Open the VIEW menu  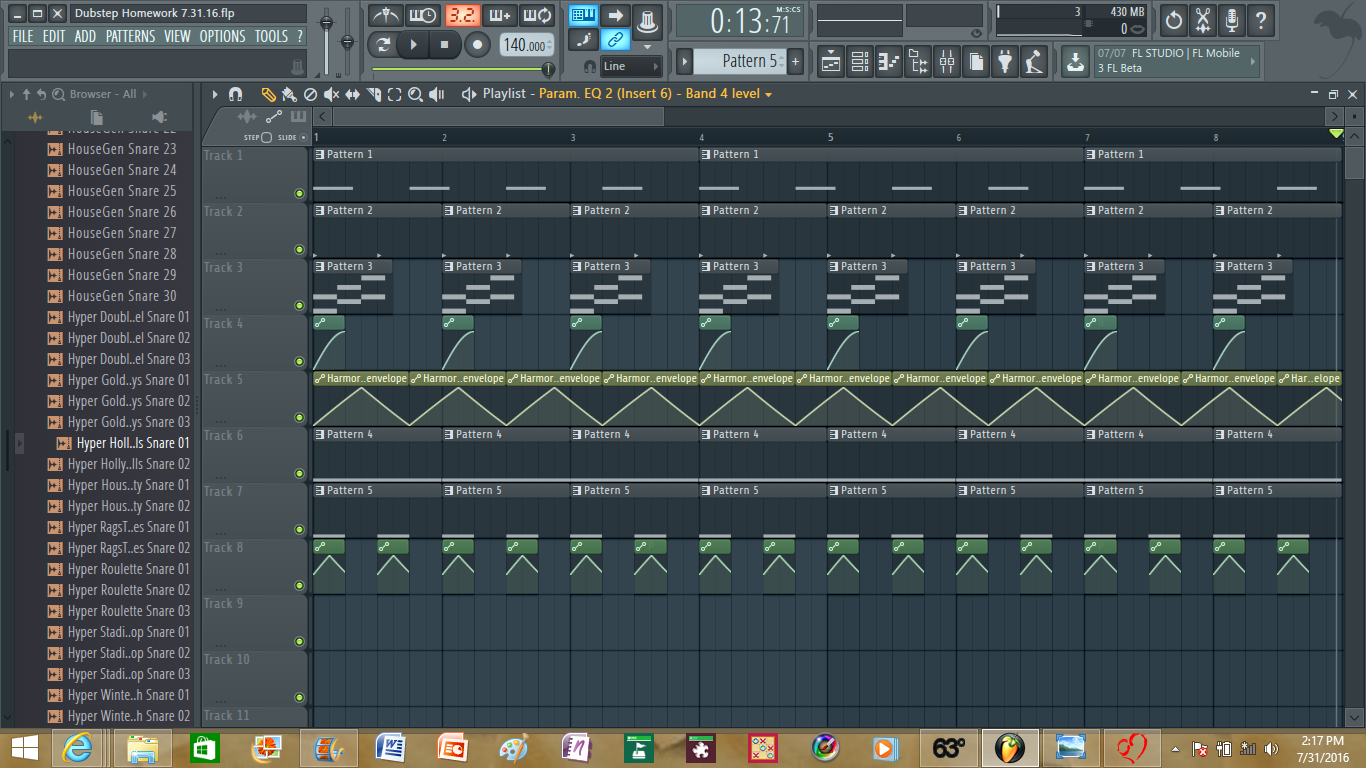tap(177, 36)
